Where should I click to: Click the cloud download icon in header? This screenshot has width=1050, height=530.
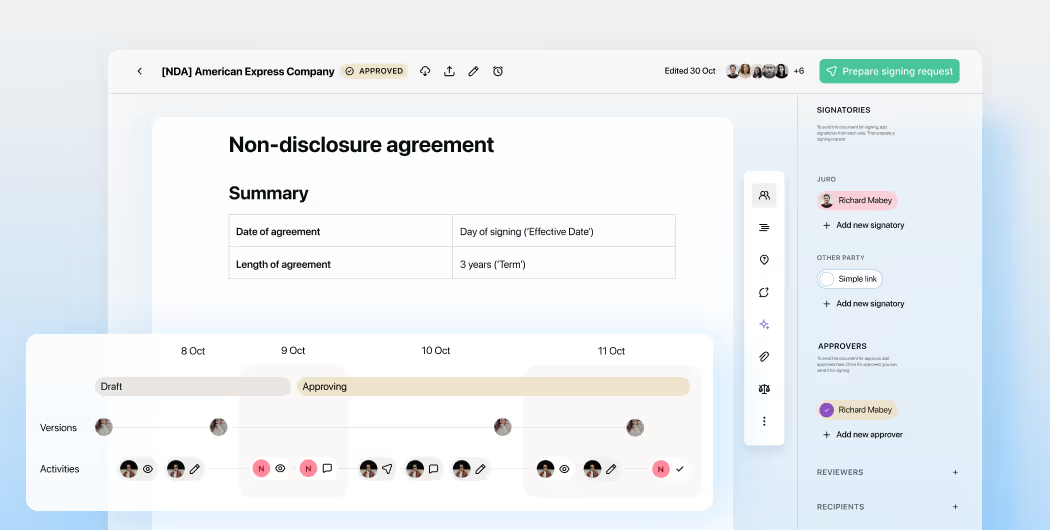425,71
